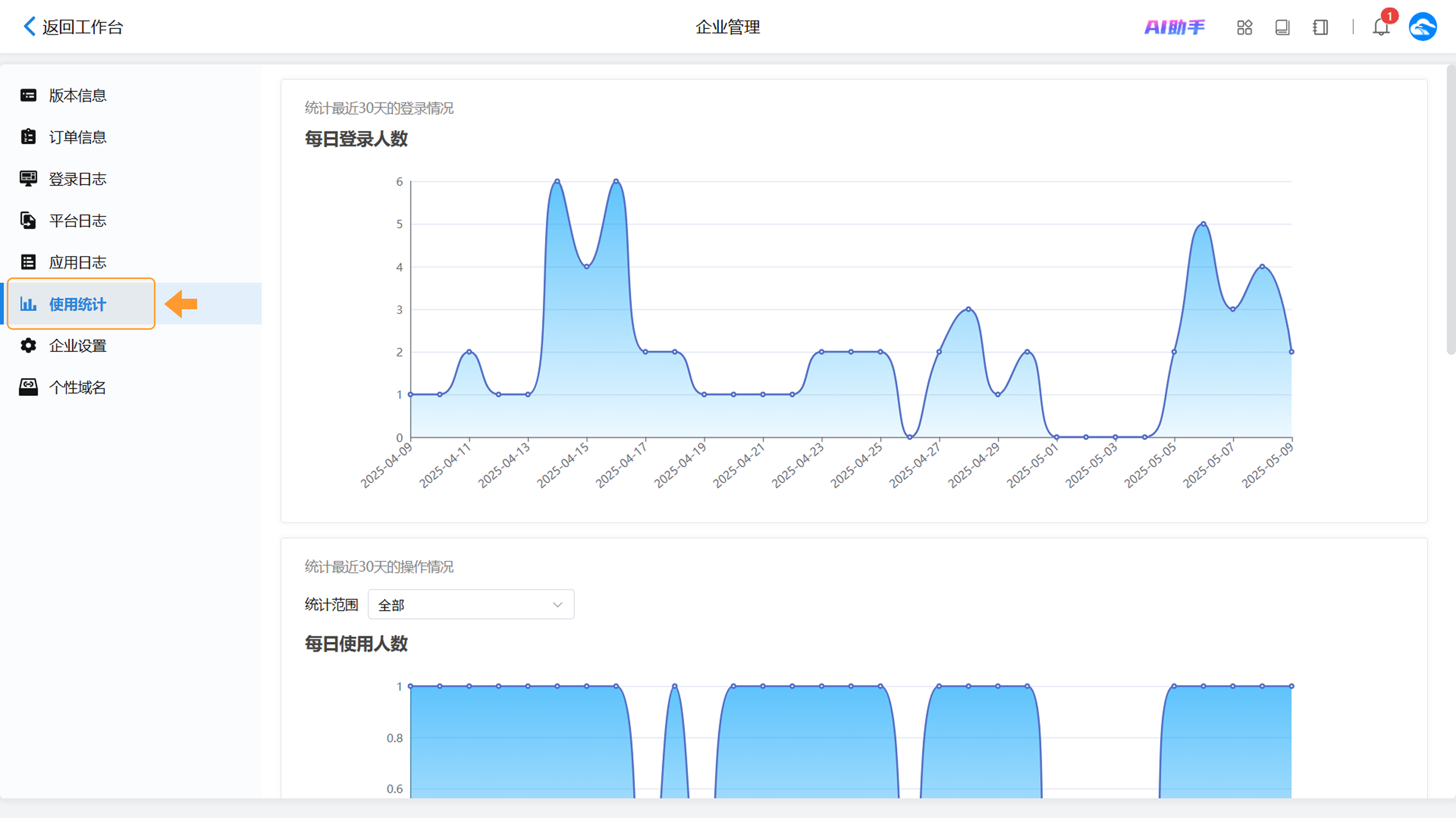Open the 统计范围 dropdown showing 全部
1456x818 pixels.
[471, 605]
